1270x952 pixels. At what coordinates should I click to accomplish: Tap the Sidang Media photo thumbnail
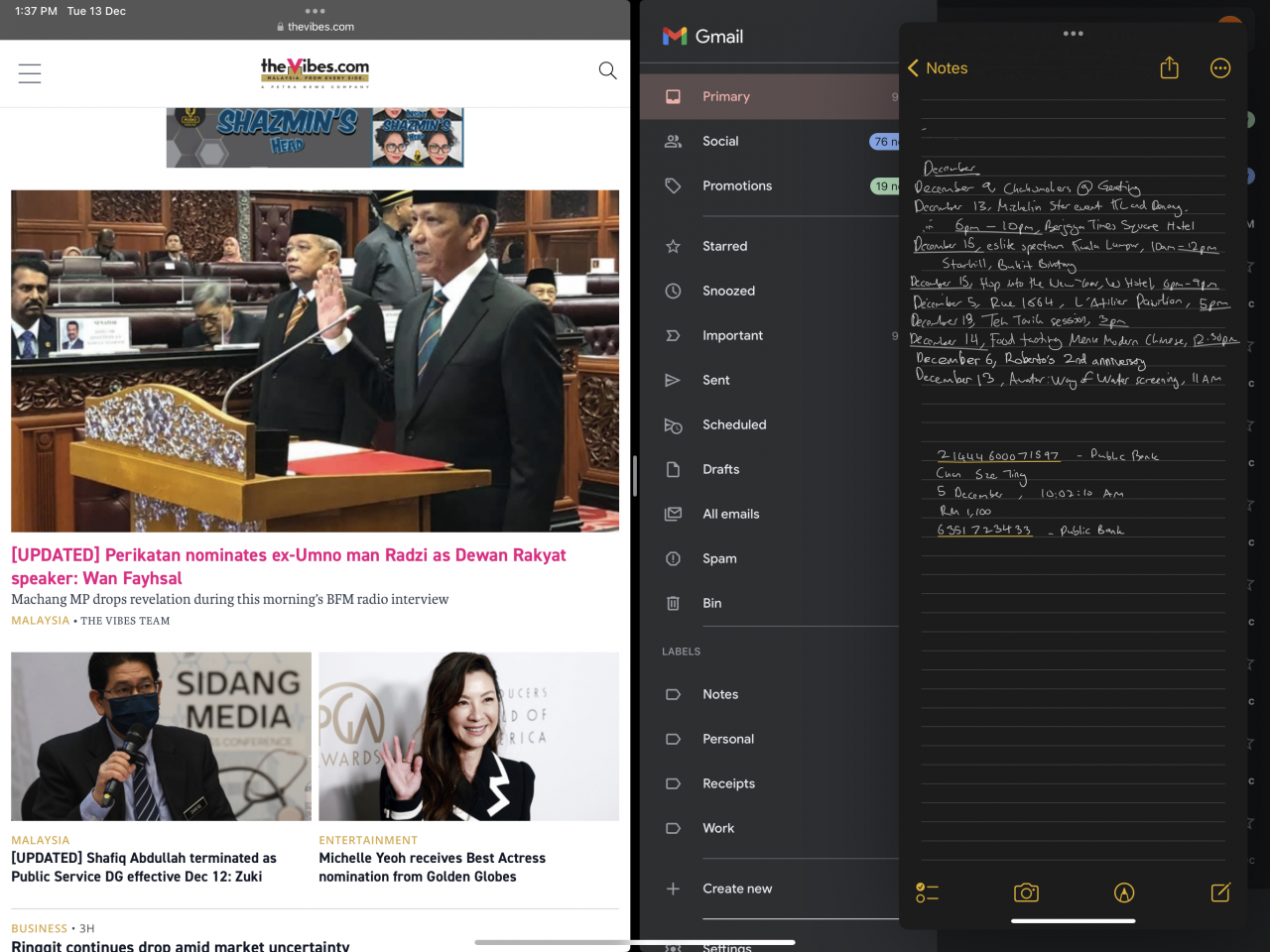click(161, 736)
